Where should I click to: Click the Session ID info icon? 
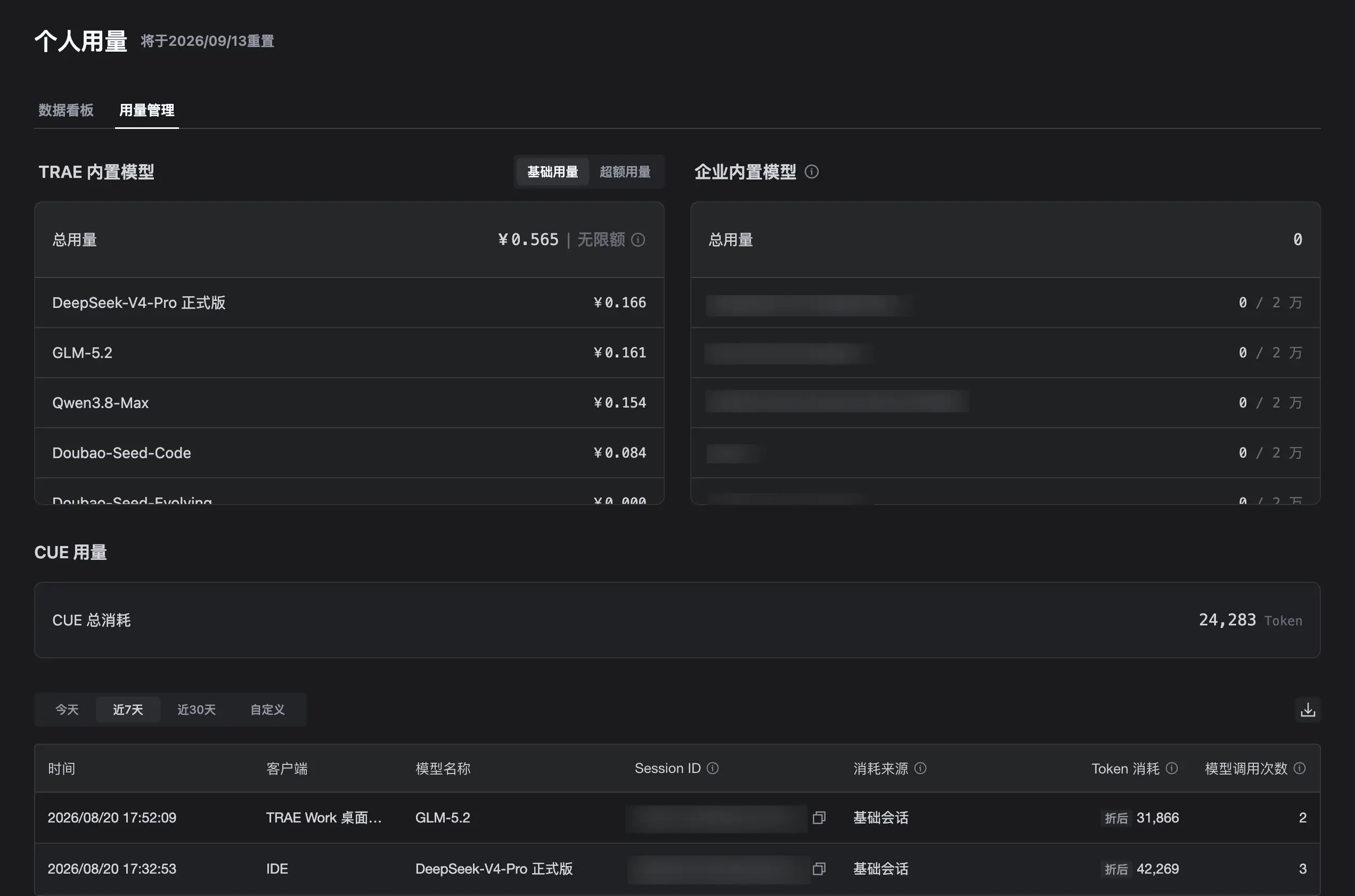click(x=712, y=768)
